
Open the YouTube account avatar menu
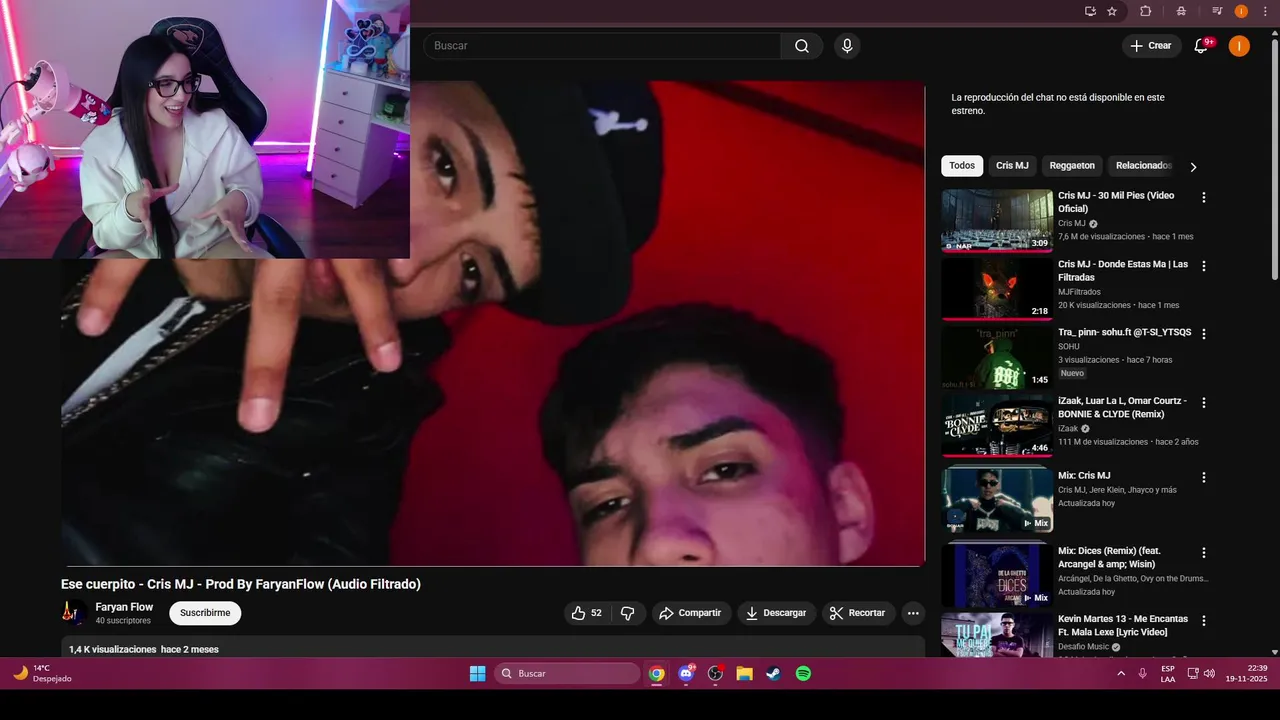pyautogui.click(x=1239, y=46)
